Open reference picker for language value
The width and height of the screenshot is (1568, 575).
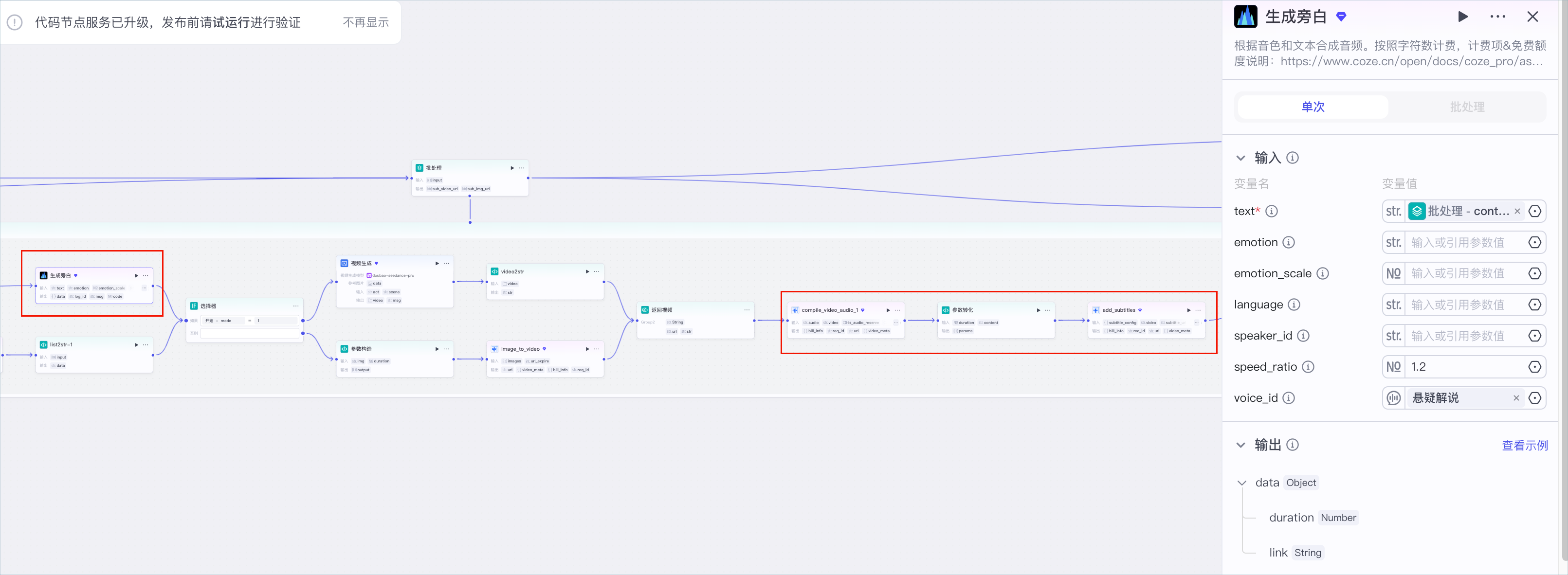pos(1534,304)
